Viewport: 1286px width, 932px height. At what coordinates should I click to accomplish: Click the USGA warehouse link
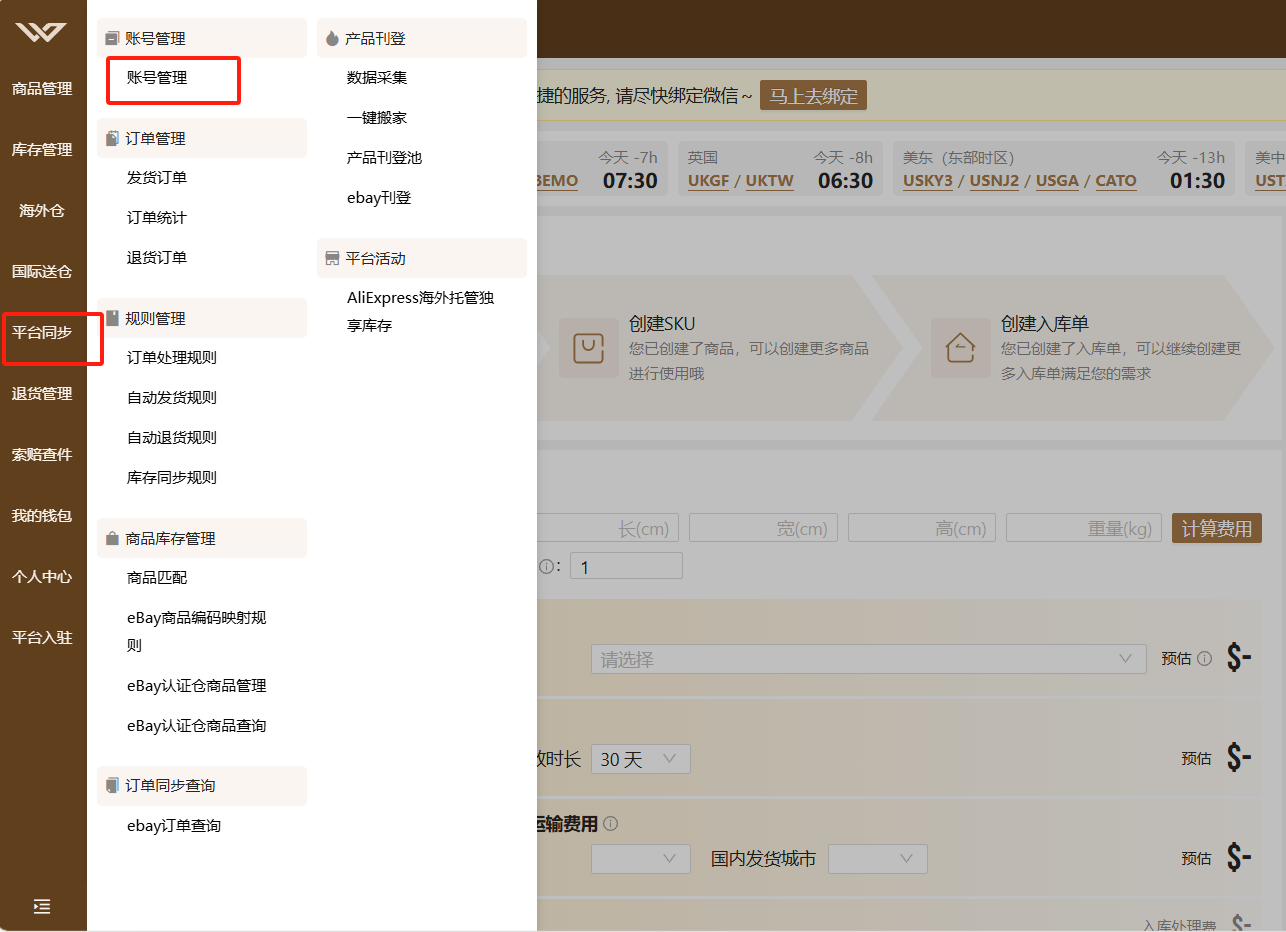pos(1057,181)
